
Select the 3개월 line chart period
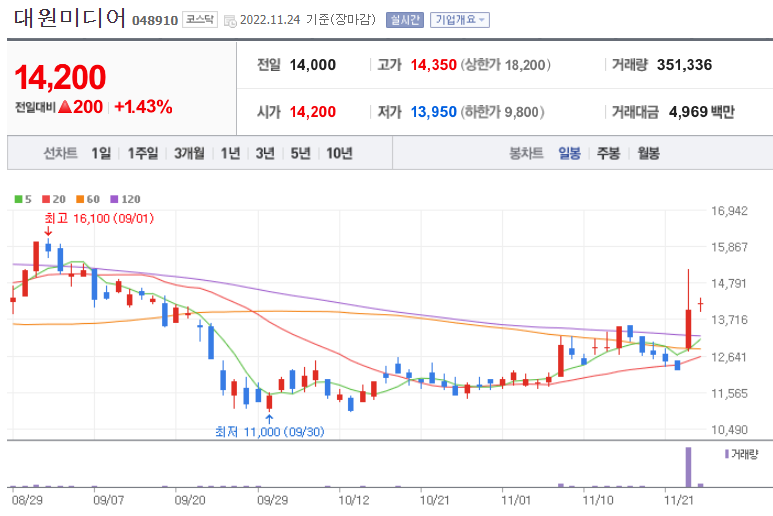[x=189, y=153]
